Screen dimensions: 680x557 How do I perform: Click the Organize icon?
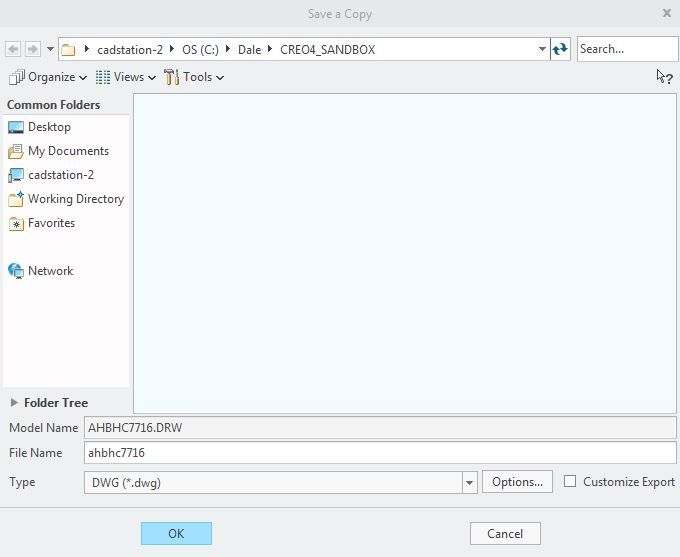16,77
